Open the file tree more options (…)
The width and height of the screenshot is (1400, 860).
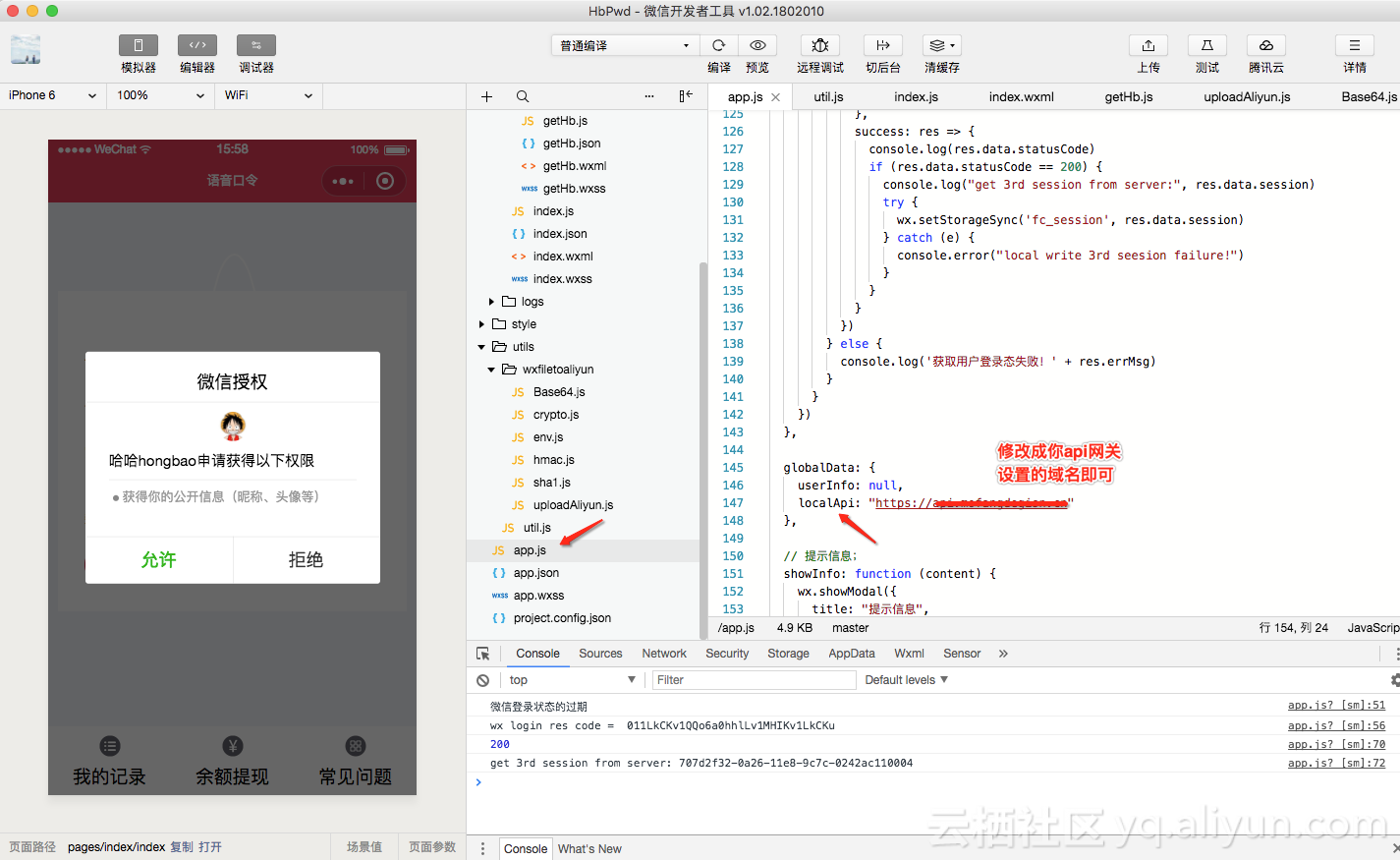click(649, 96)
